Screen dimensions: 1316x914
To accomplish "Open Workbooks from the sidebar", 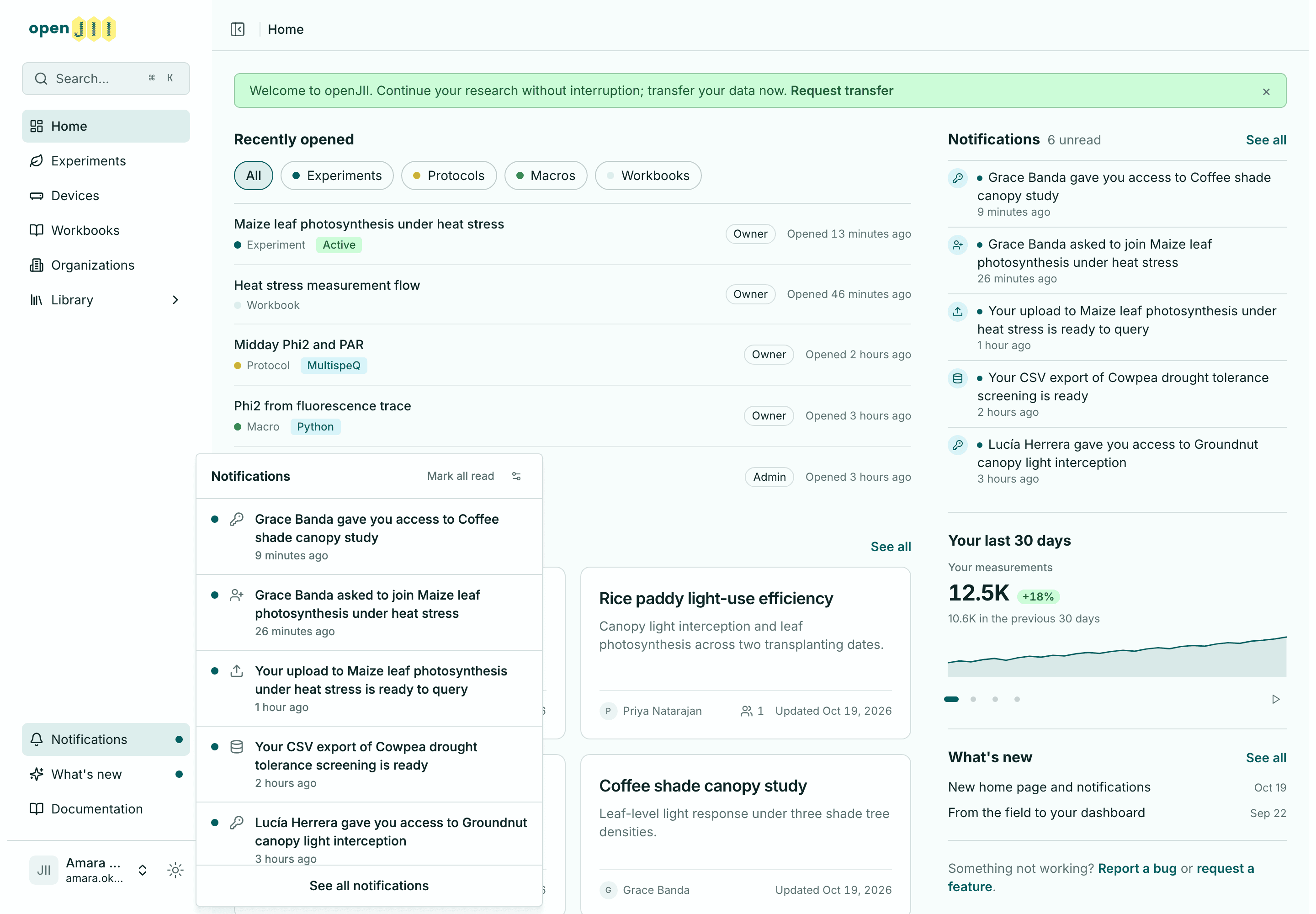I will pos(106,230).
